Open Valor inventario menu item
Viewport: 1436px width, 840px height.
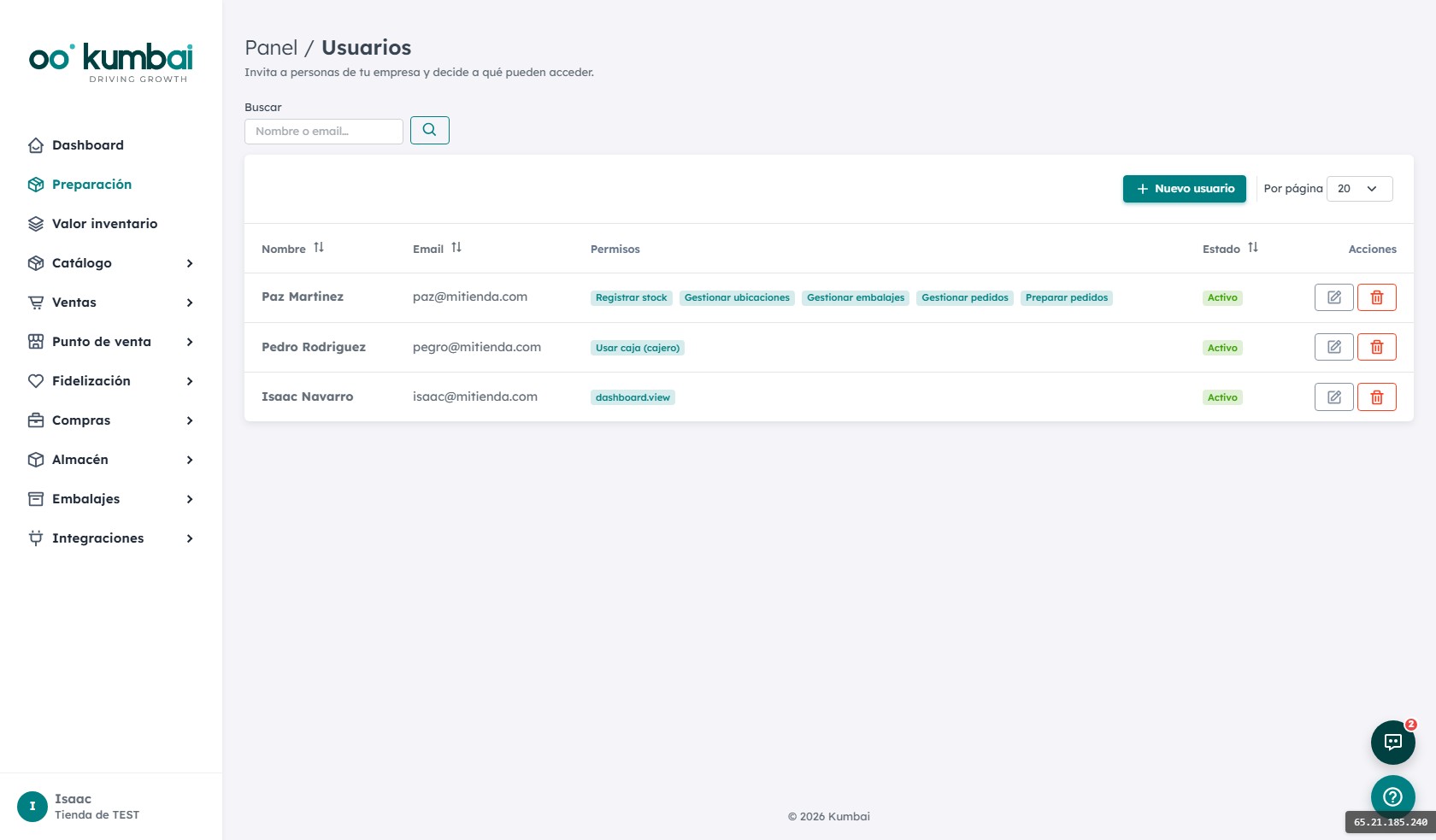click(x=105, y=224)
